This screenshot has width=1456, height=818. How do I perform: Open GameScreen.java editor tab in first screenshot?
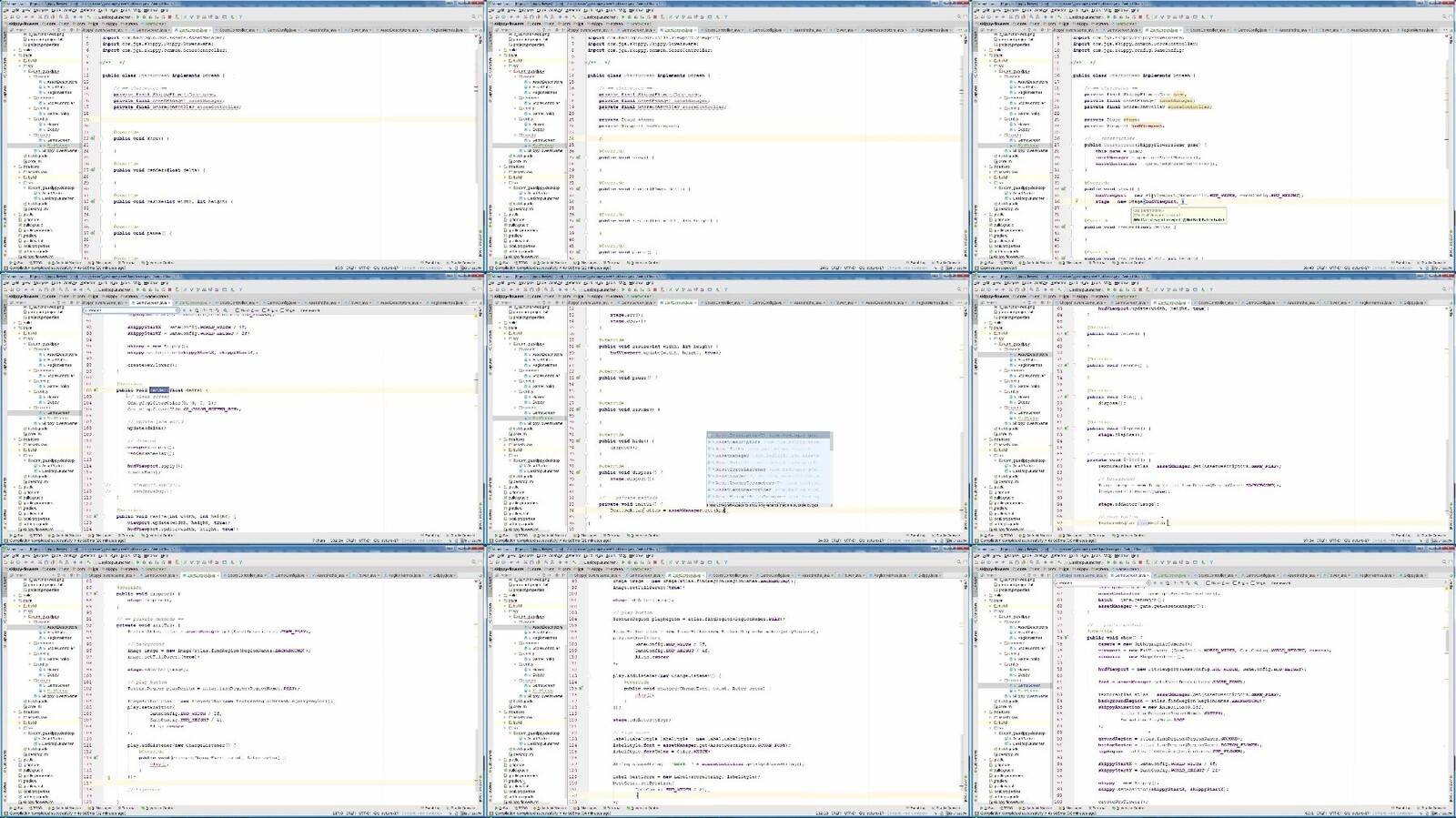coord(150,30)
